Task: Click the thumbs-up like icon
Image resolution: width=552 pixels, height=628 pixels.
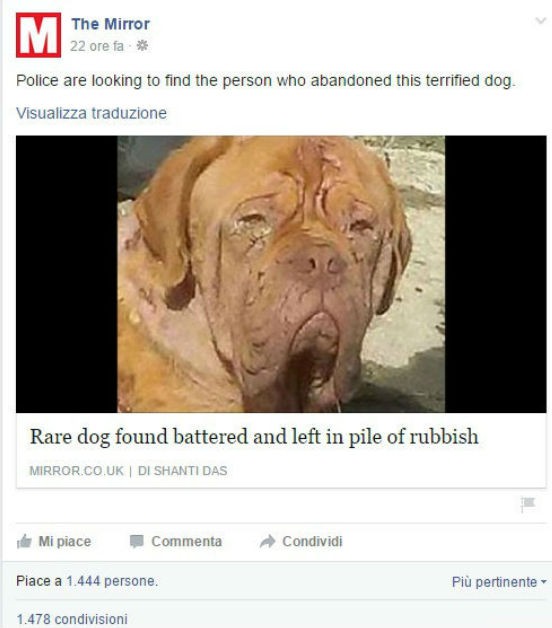Action: click(x=24, y=541)
